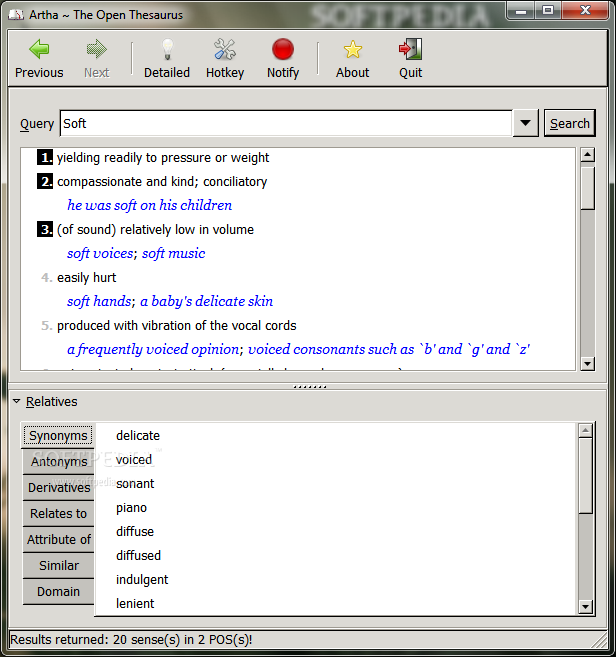Viewport: 616px width, 657px height.
Task: Select synonym 'sonant'
Action: tap(135, 484)
